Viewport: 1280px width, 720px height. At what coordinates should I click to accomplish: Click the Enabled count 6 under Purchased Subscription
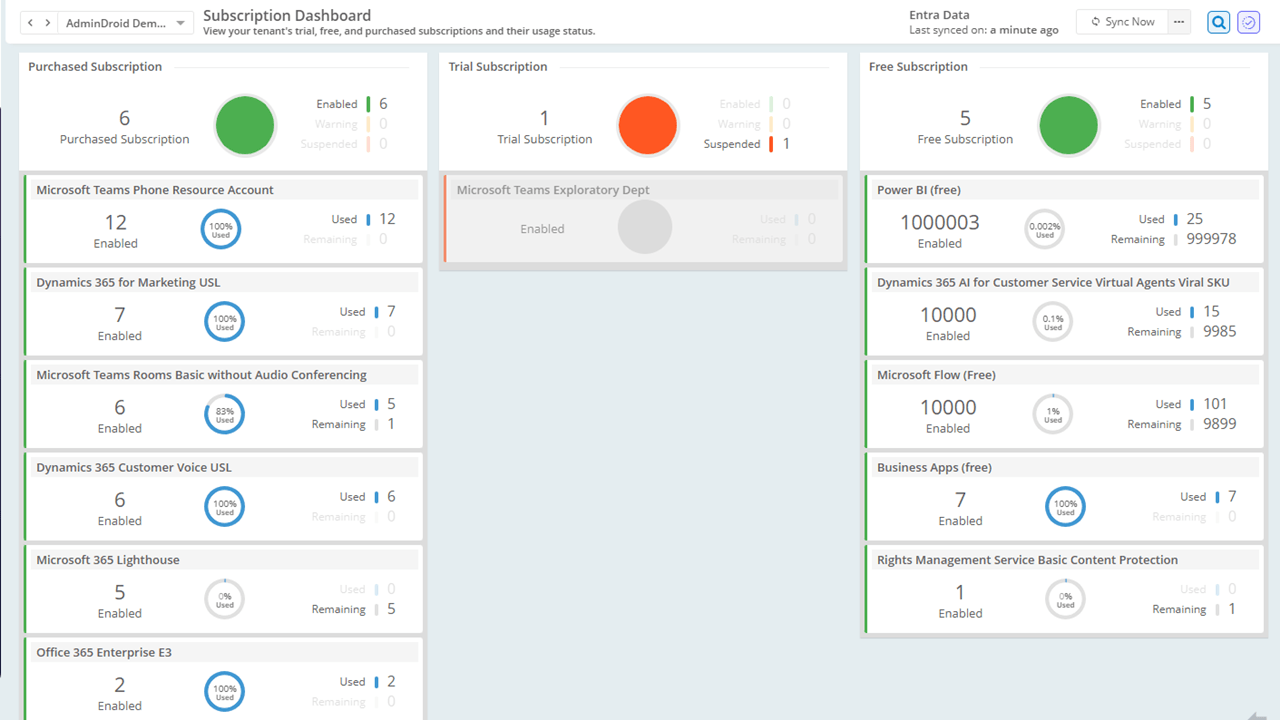point(383,104)
